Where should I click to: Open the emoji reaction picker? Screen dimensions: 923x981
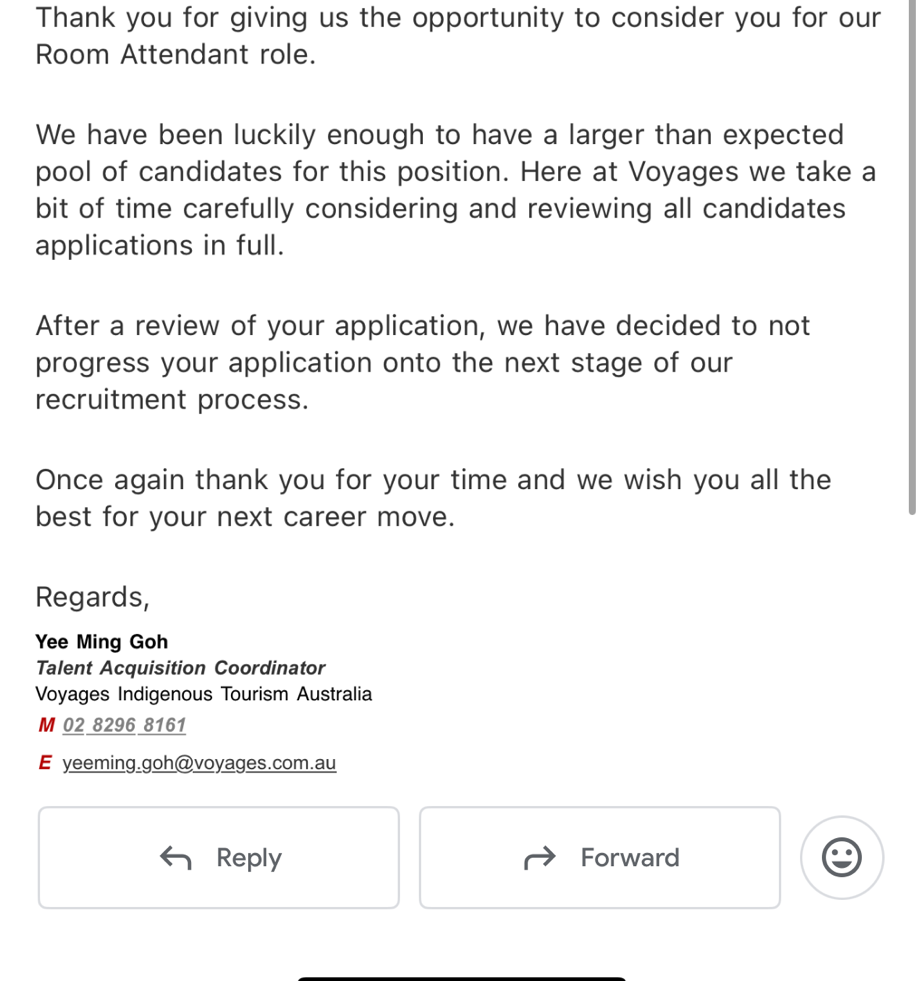tap(841, 858)
